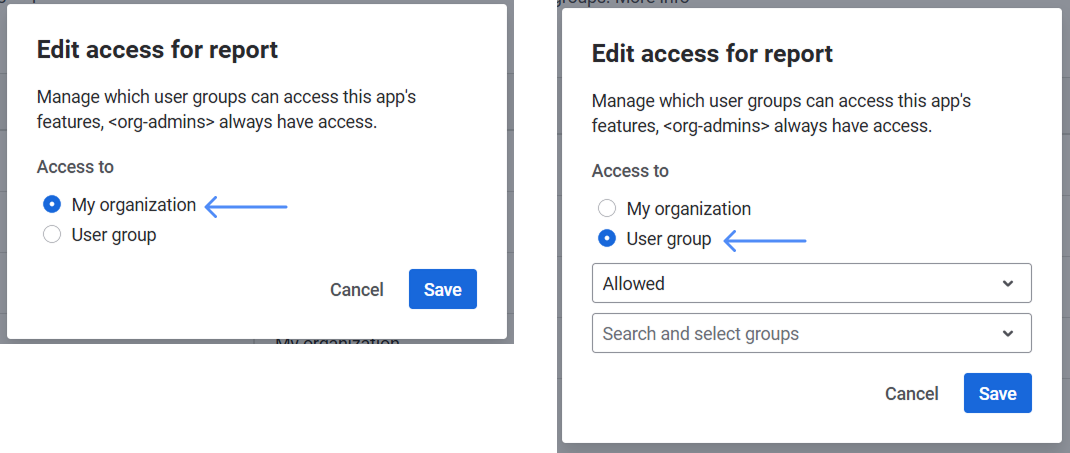Click the User group label above Allowed dropdown
This screenshot has width=1070, height=453.
coord(669,239)
